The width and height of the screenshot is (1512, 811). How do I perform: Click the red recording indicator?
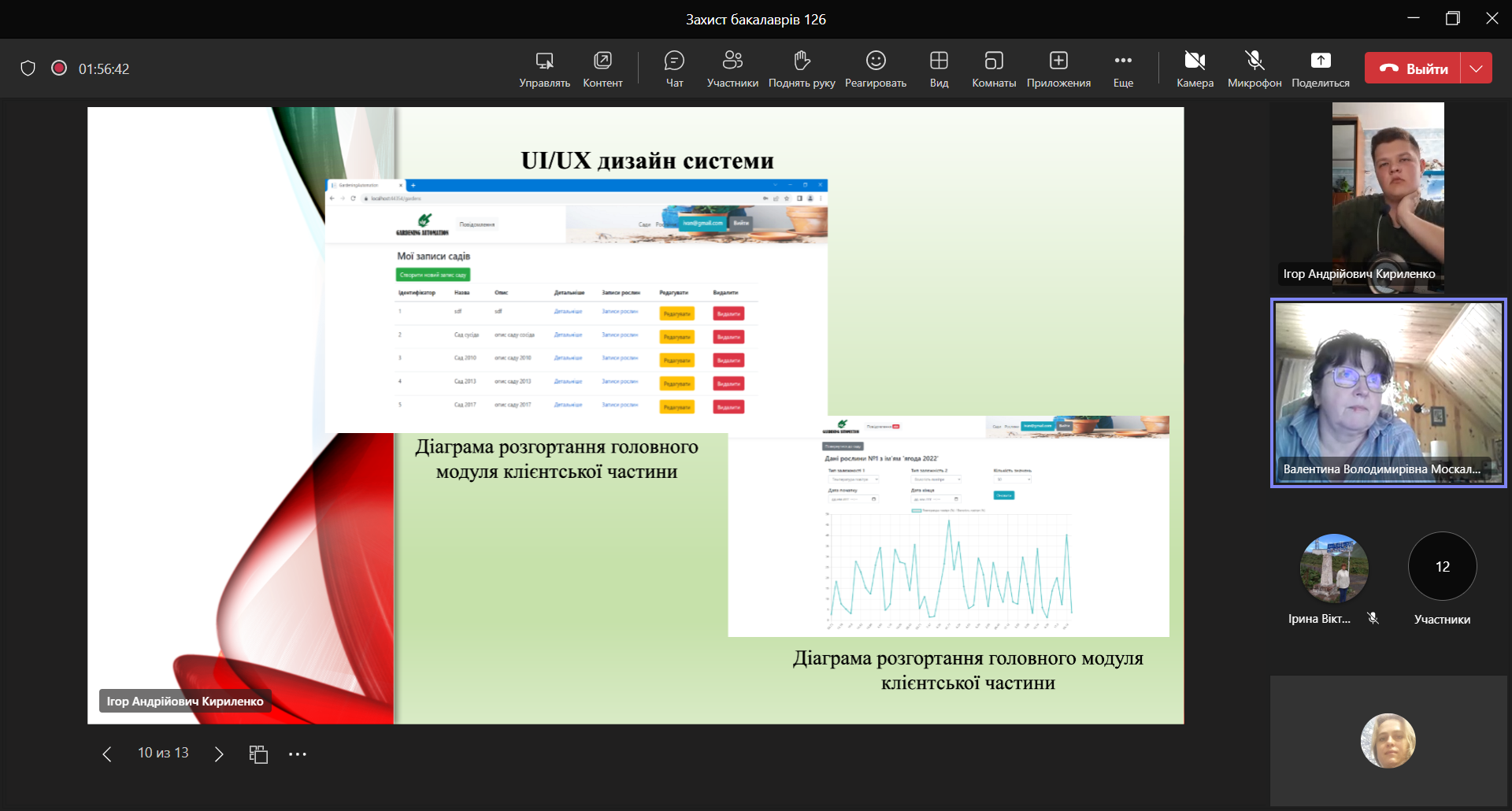59,69
